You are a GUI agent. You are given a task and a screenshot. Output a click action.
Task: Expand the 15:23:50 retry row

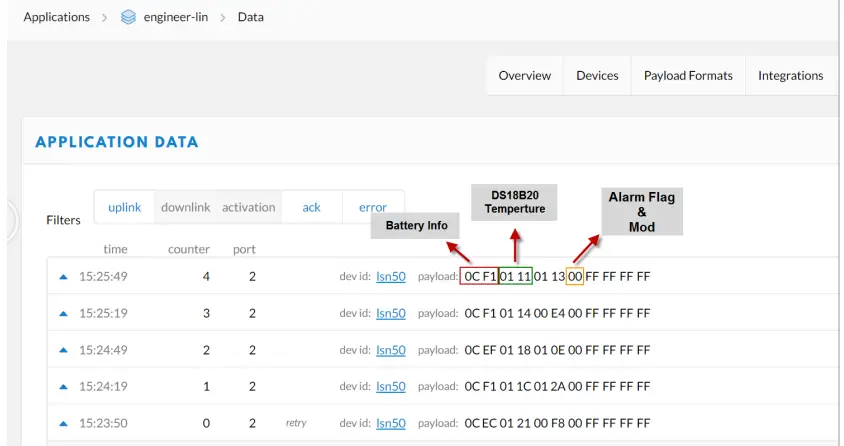click(x=64, y=423)
